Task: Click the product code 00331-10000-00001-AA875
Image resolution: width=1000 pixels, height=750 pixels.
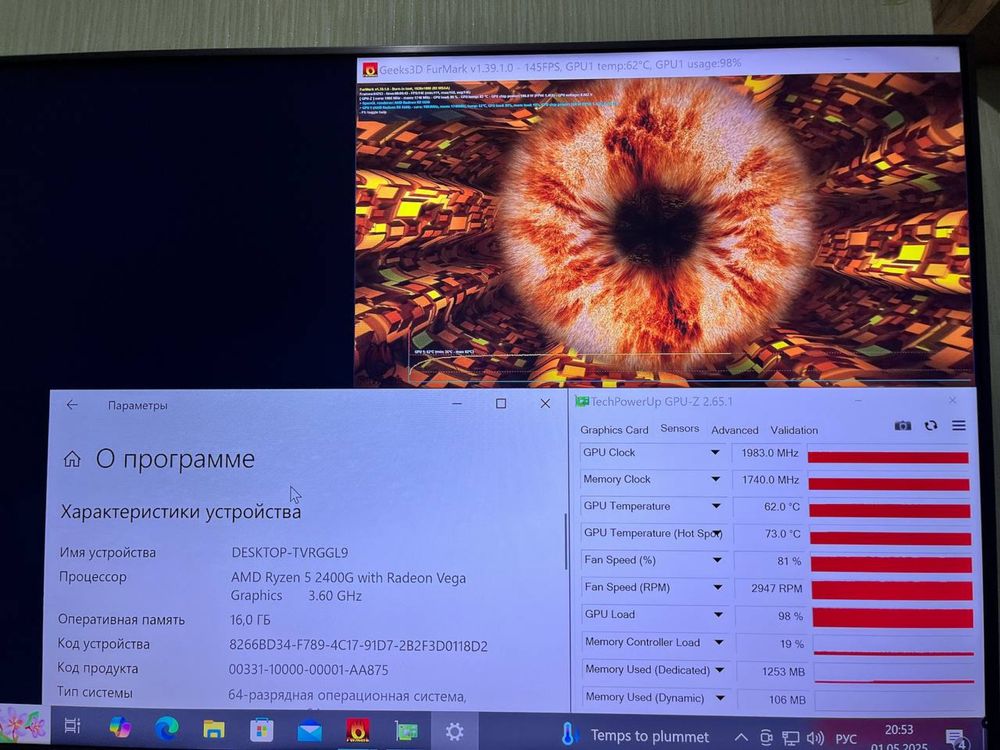Action: [x=308, y=670]
